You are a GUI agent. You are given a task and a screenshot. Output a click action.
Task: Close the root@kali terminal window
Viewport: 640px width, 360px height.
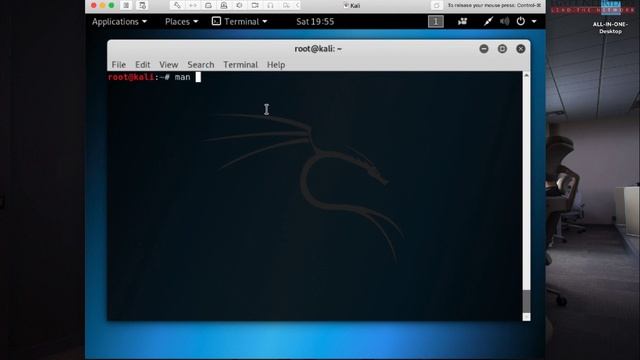[x=520, y=49]
